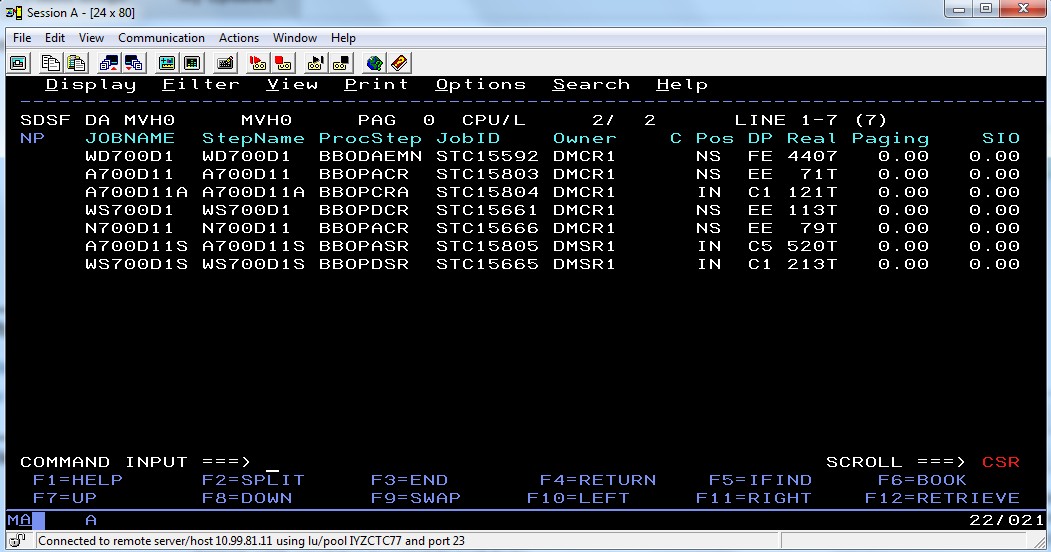Viewport: 1051px width, 552px height.
Task: Click the globe Support toolbar icon
Action: (x=374, y=63)
